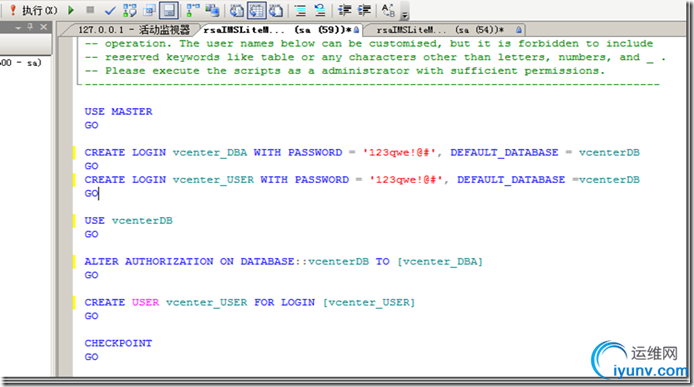
Task: Start debugging with the green play icon
Action: (x=71, y=10)
